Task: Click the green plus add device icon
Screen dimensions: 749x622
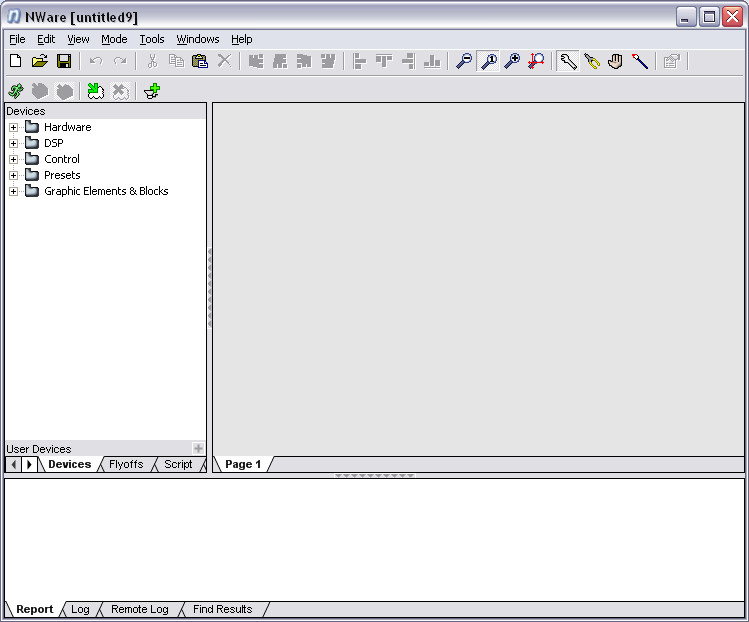Action: pyautogui.click(x=152, y=91)
